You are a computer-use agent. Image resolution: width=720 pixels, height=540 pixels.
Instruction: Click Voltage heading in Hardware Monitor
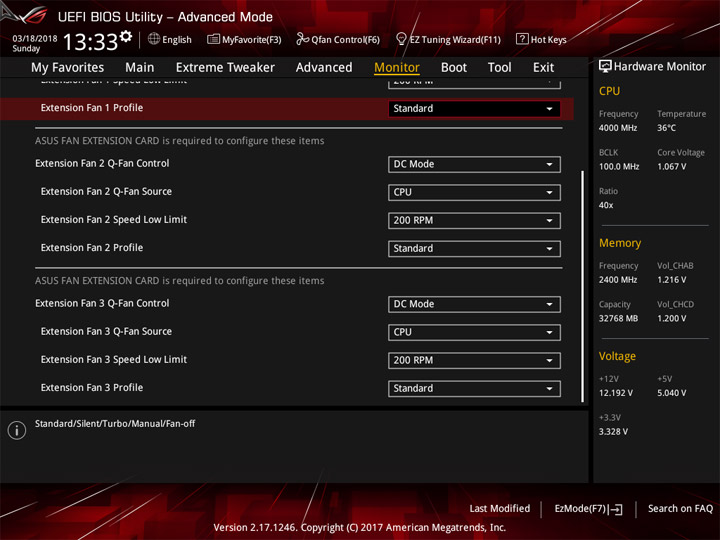tap(617, 356)
